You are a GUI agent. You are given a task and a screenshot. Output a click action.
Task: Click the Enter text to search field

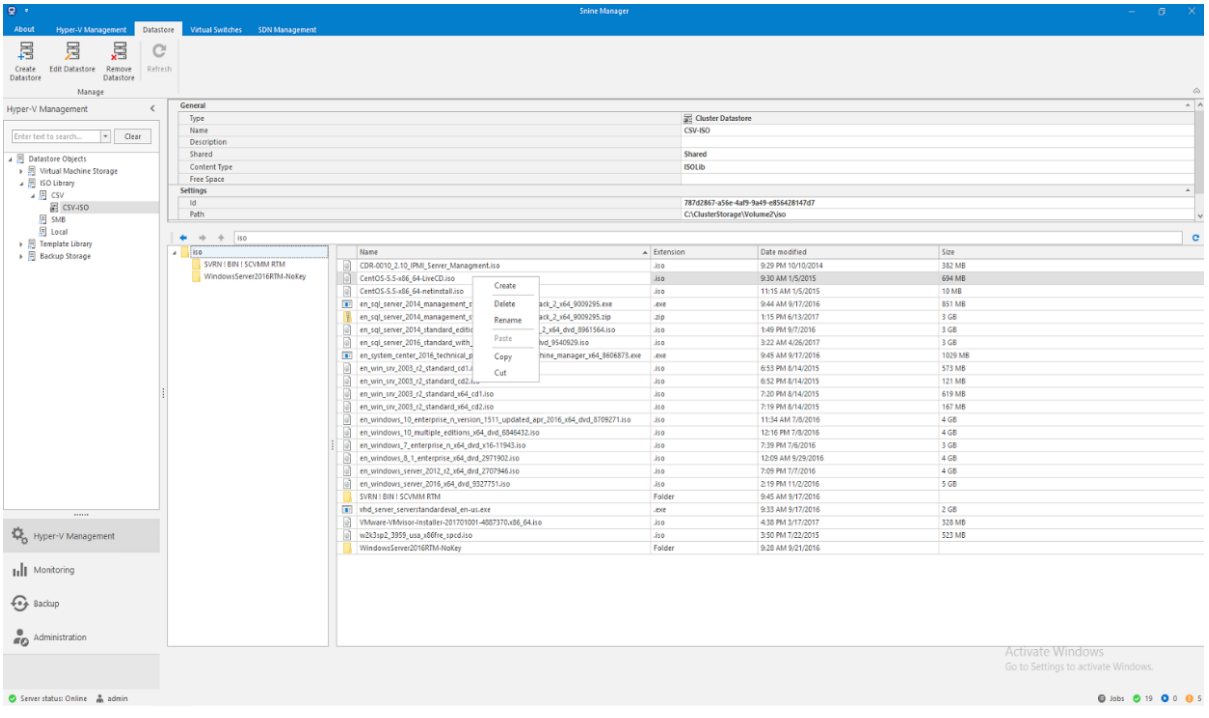[x=55, y=136]
